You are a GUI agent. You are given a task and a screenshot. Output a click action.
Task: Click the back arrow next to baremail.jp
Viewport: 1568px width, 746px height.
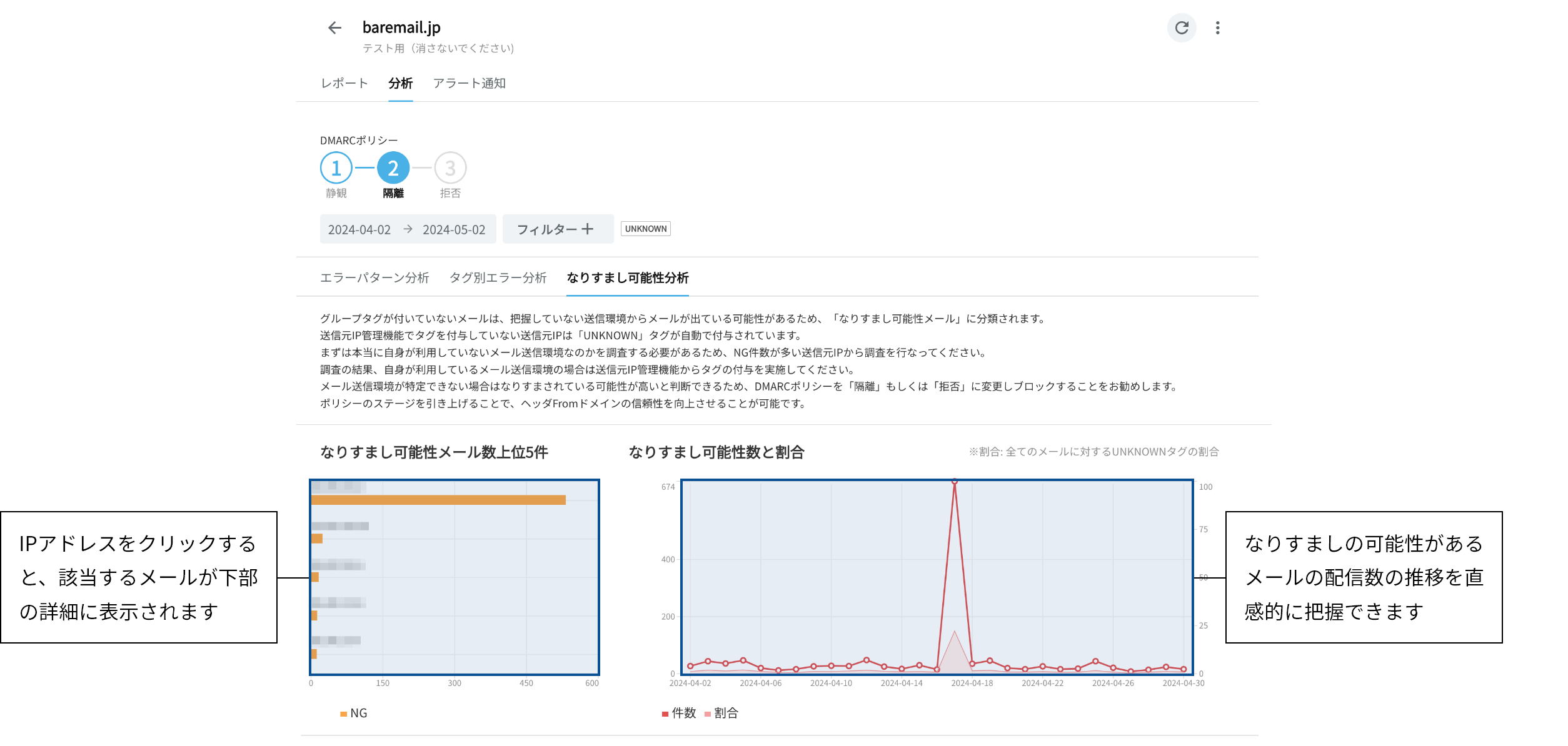coord(335,27)
